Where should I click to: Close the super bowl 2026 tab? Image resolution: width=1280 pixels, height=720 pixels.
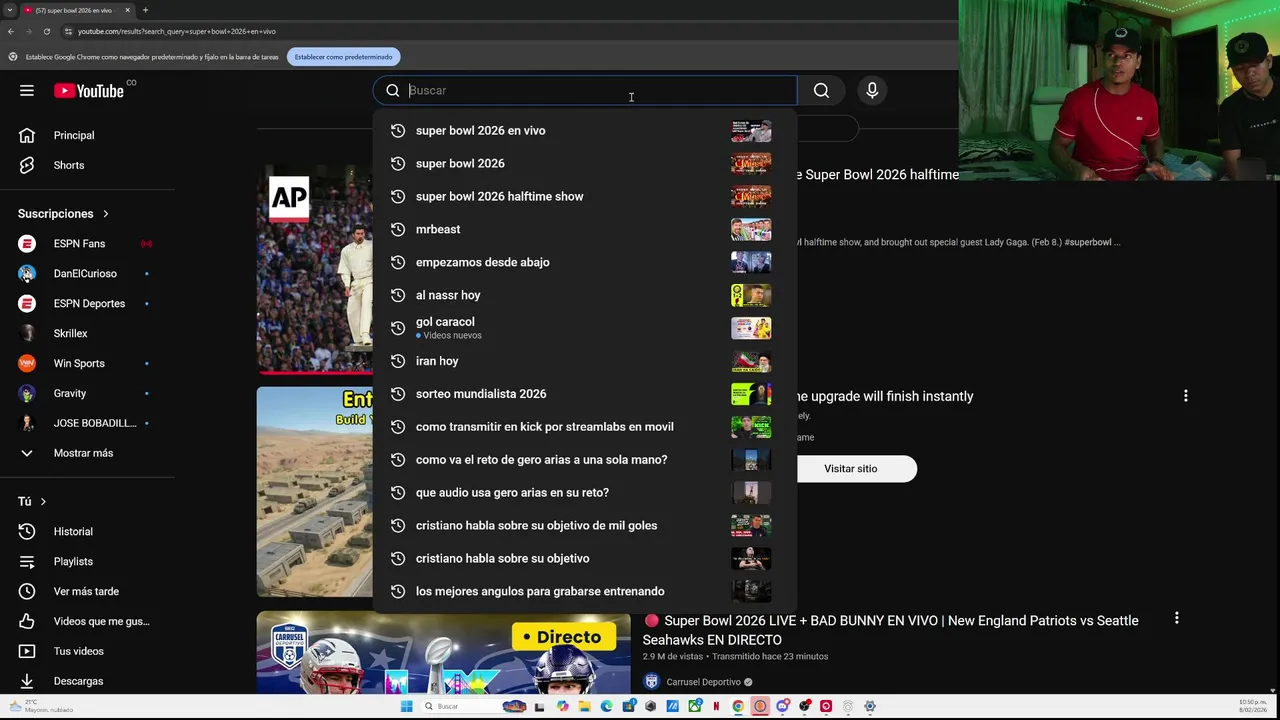[x=127, y=10]
